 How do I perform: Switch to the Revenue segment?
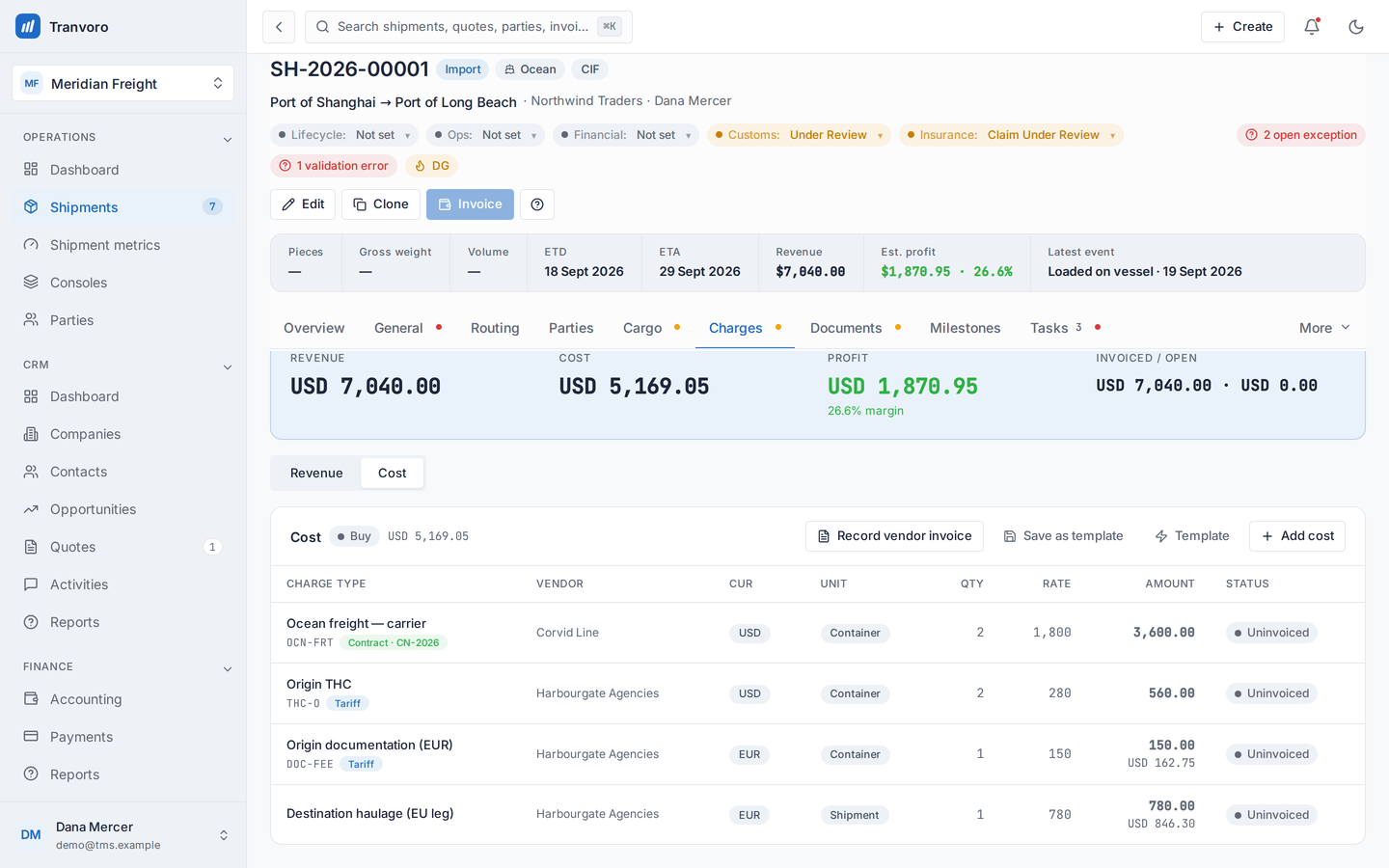tap(316, 473)
